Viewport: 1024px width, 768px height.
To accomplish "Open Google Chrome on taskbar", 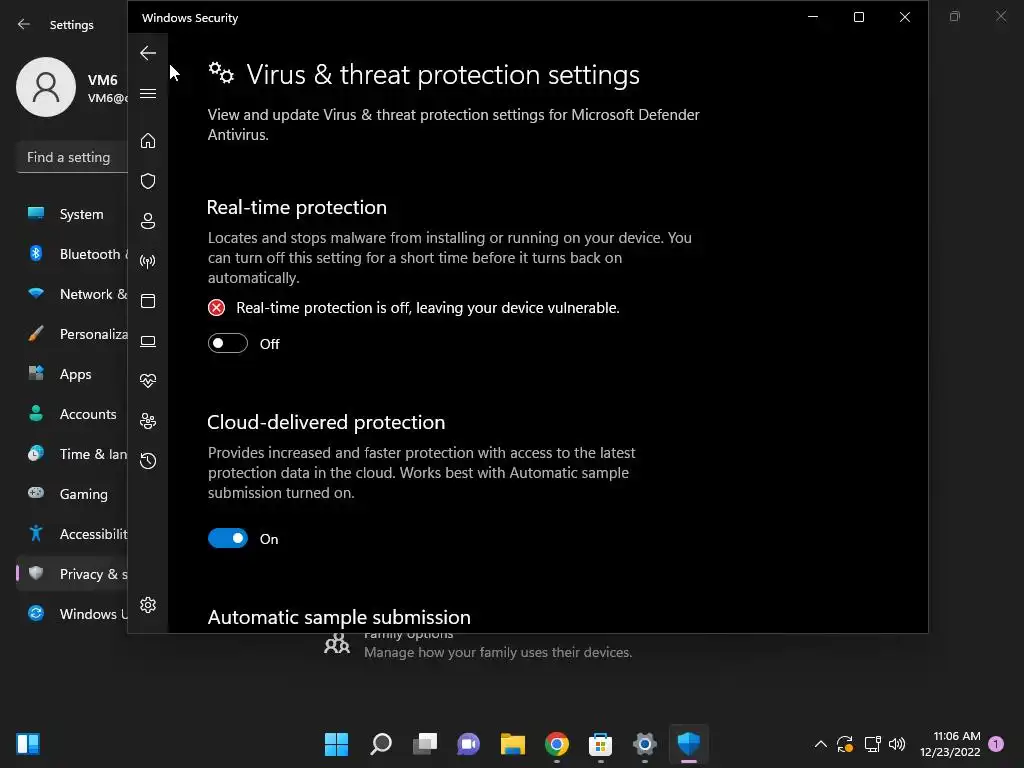I will point(556,744).
